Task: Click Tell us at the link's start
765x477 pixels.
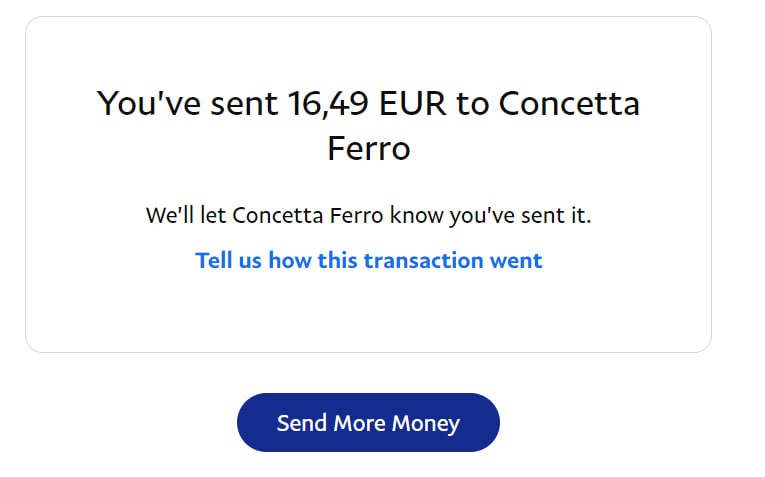Action: (x=227, y=261)
